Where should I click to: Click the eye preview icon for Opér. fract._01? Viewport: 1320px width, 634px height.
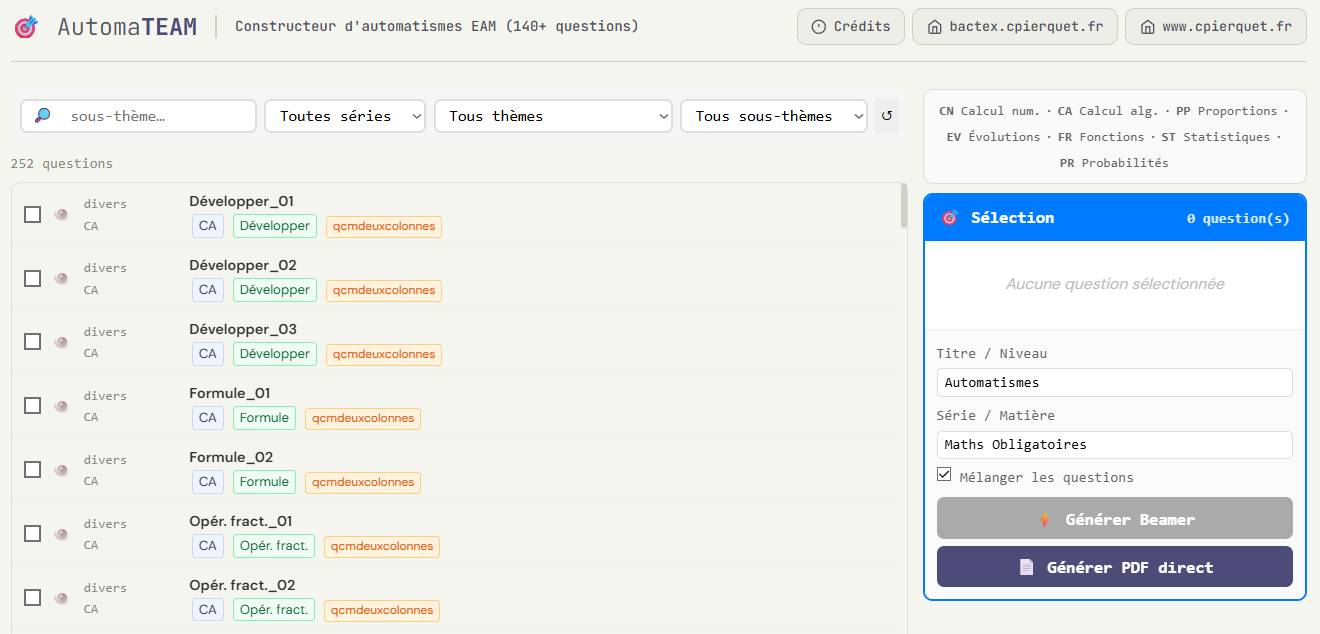[x=61, y=534]
